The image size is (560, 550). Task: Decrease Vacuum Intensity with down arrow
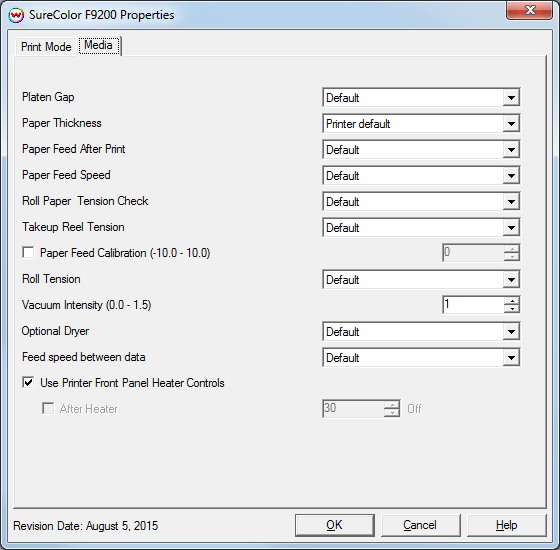512,309
